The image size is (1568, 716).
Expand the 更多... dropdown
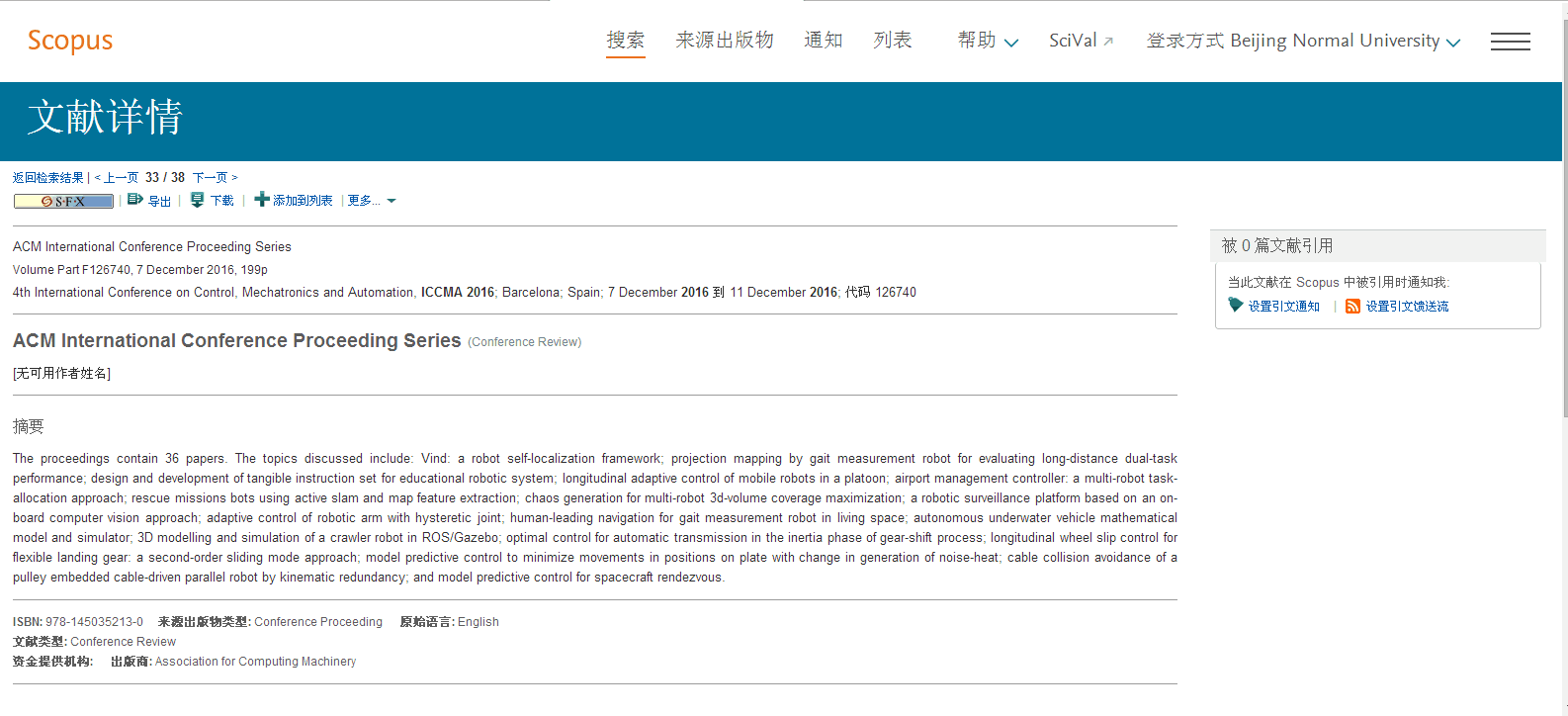372,201
